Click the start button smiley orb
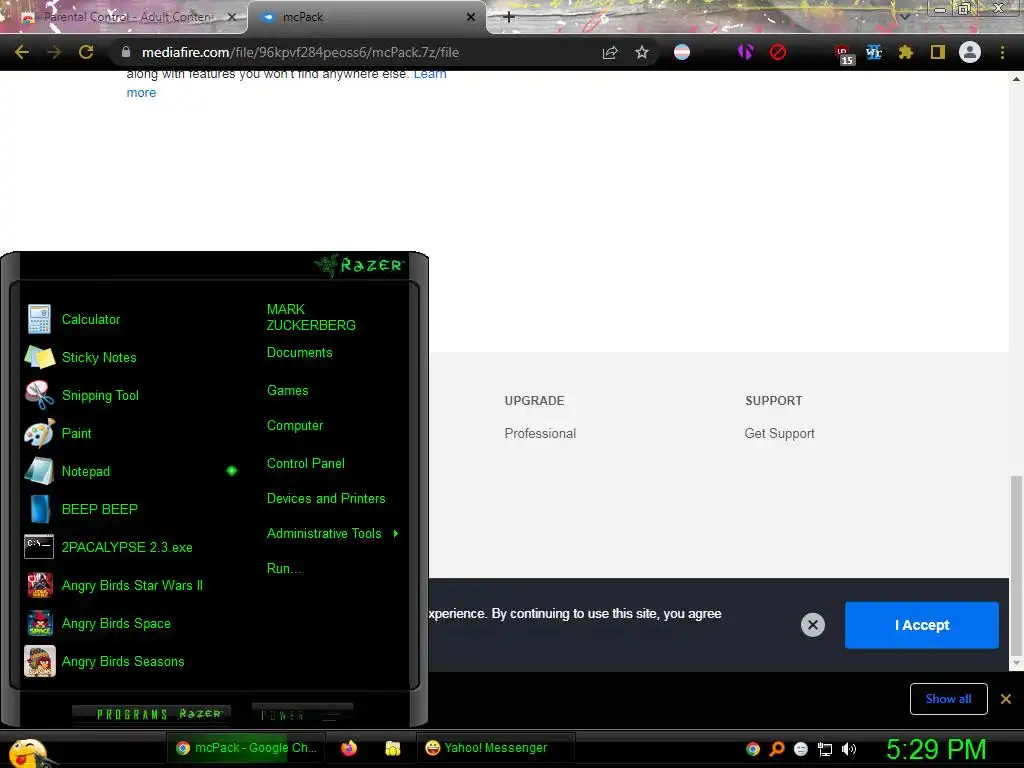This screenshot has height=768, width=1024. click(x=27, y=753)
